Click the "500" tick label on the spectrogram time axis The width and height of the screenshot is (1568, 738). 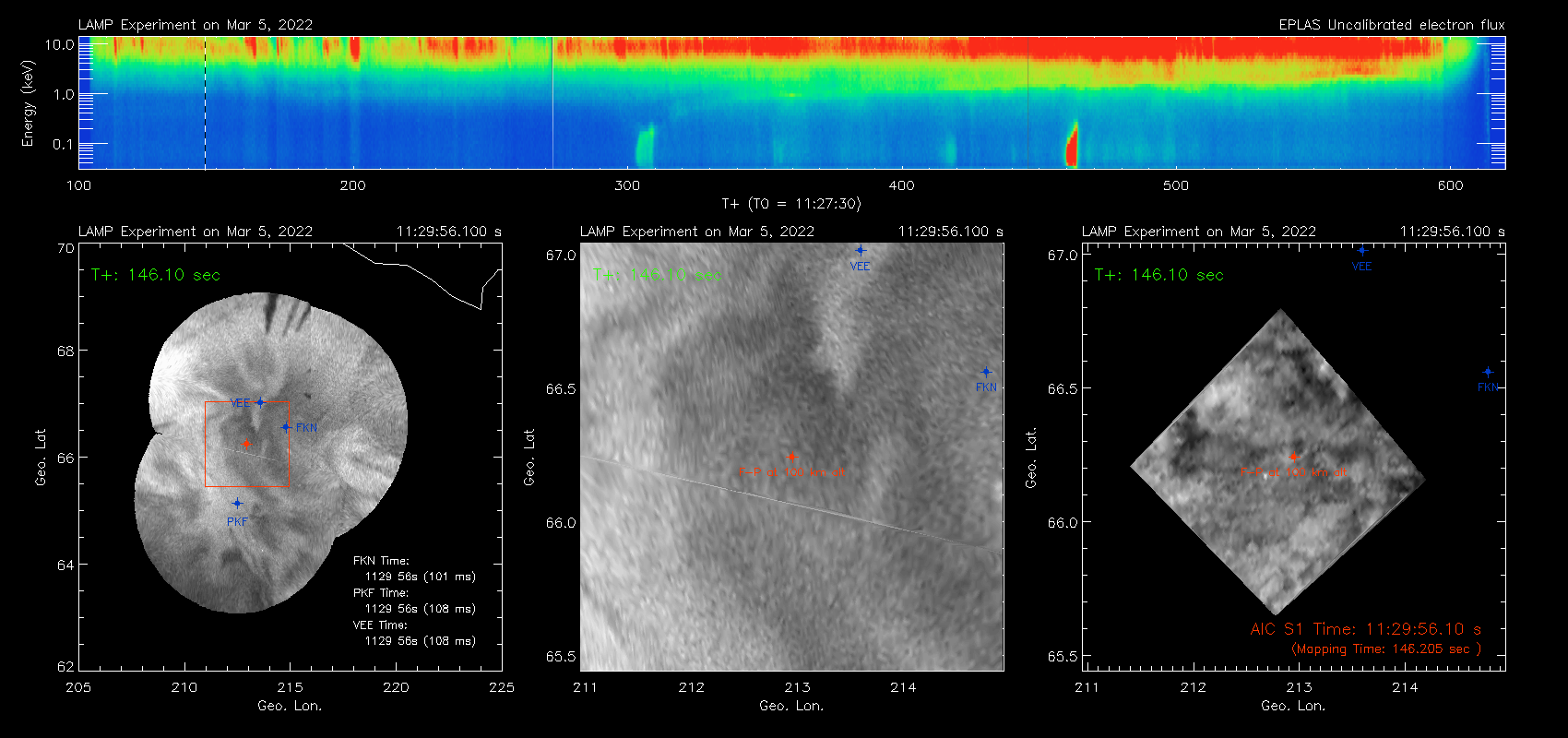[x=1176, y=185]
